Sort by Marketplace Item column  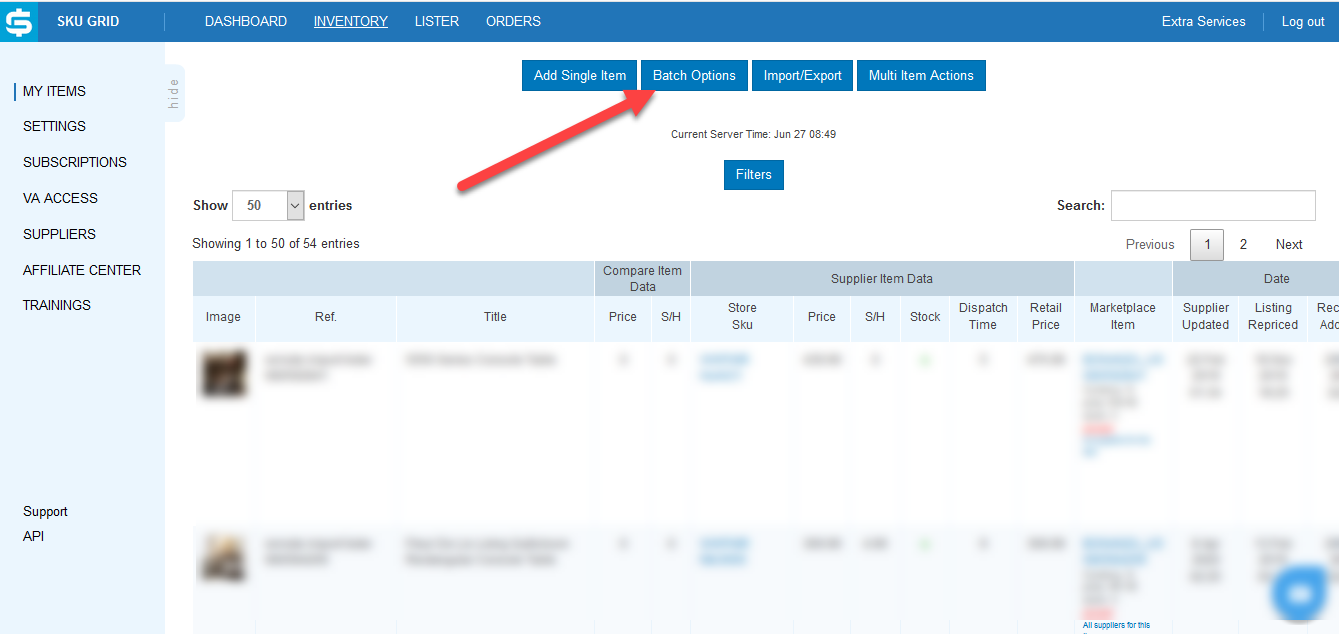1123,317
